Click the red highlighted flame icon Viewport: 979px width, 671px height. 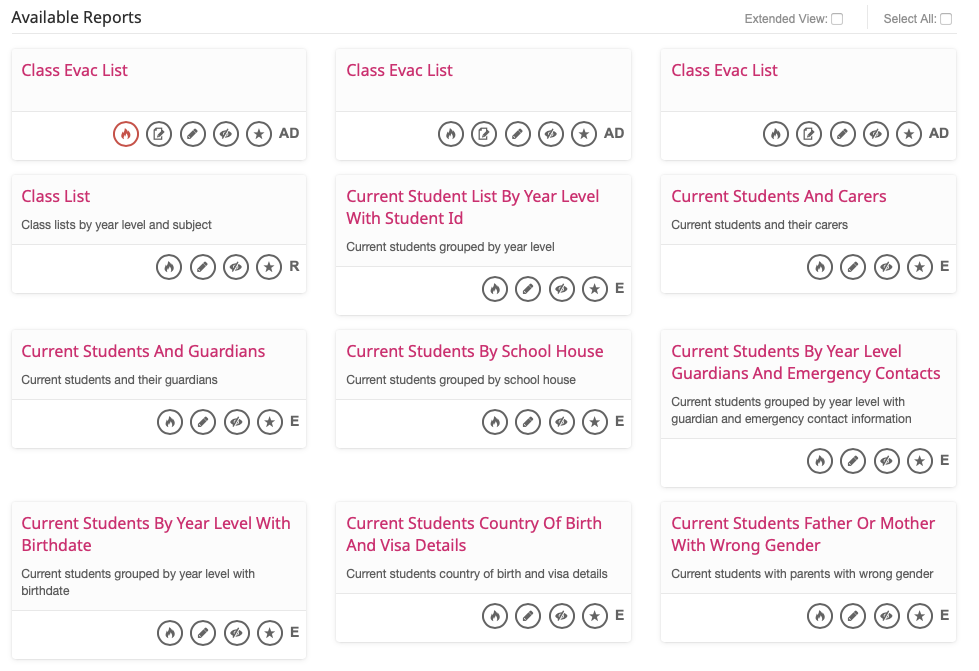coord(125,133)
